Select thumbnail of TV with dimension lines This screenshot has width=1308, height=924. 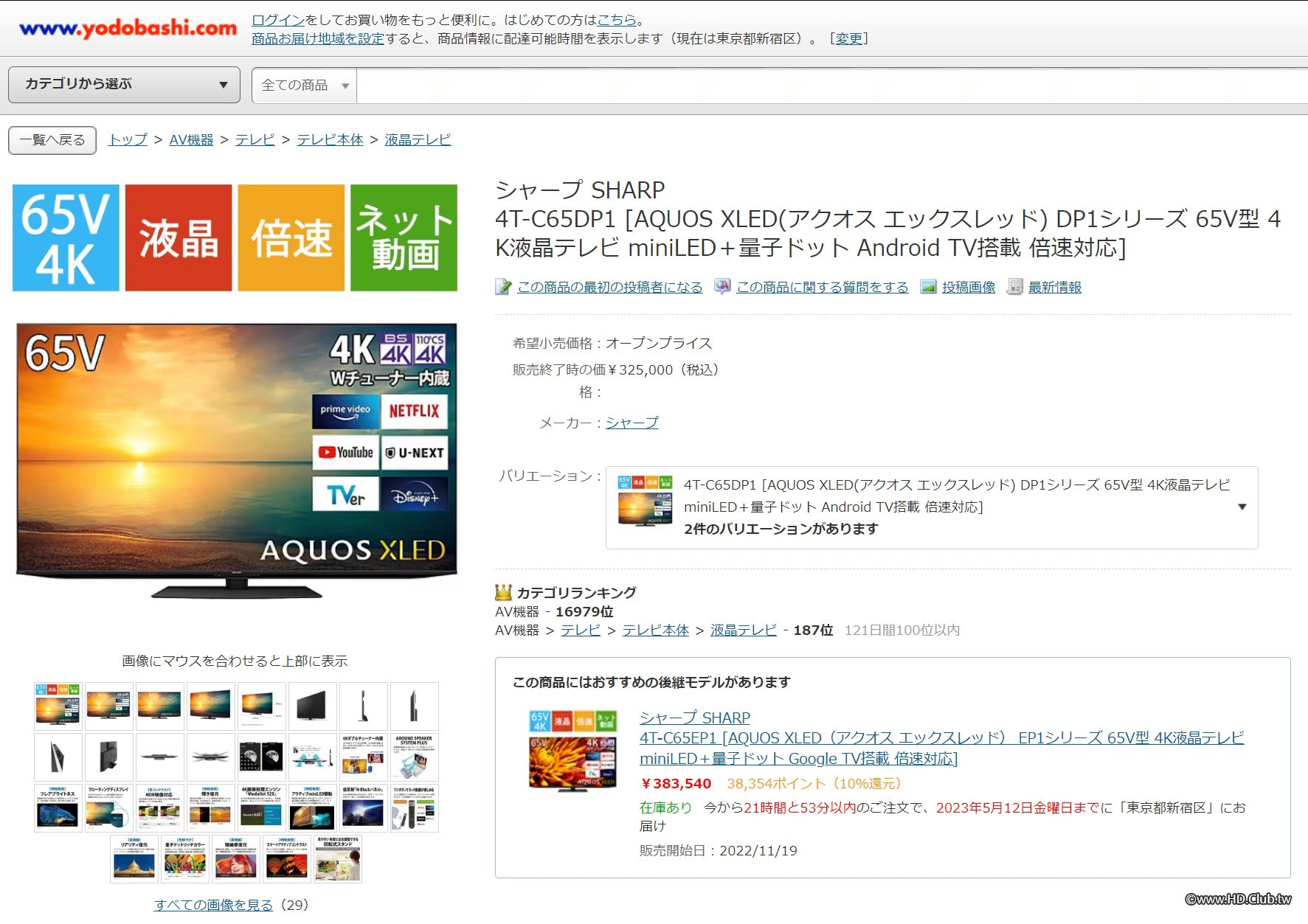point(261,706)
